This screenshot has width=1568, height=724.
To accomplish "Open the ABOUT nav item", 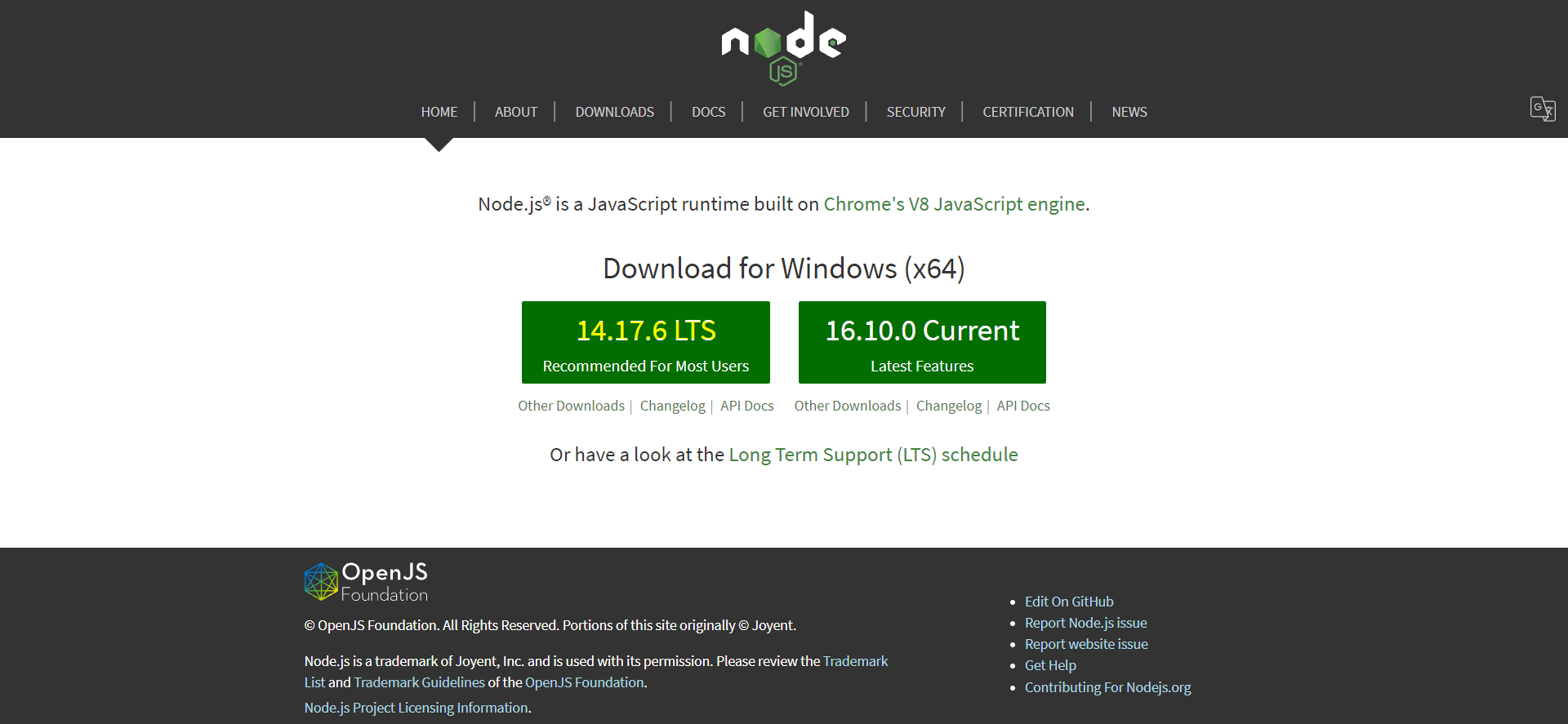I will [516, 112].
